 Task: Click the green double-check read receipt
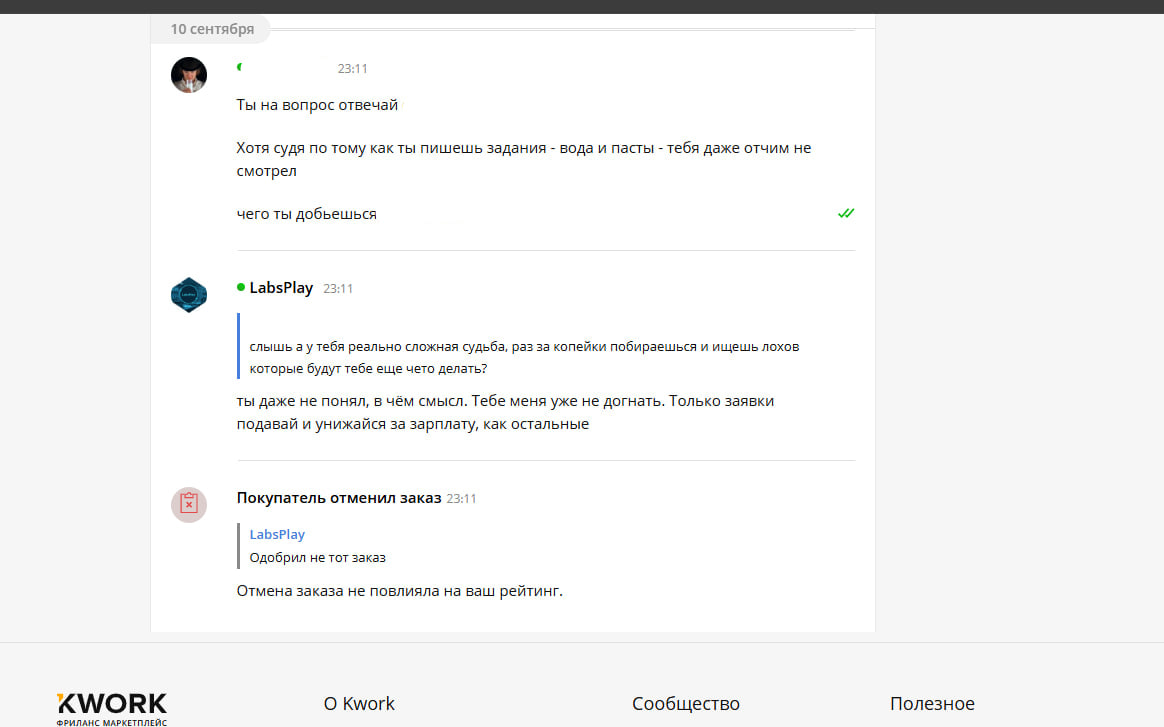point(846,213)
